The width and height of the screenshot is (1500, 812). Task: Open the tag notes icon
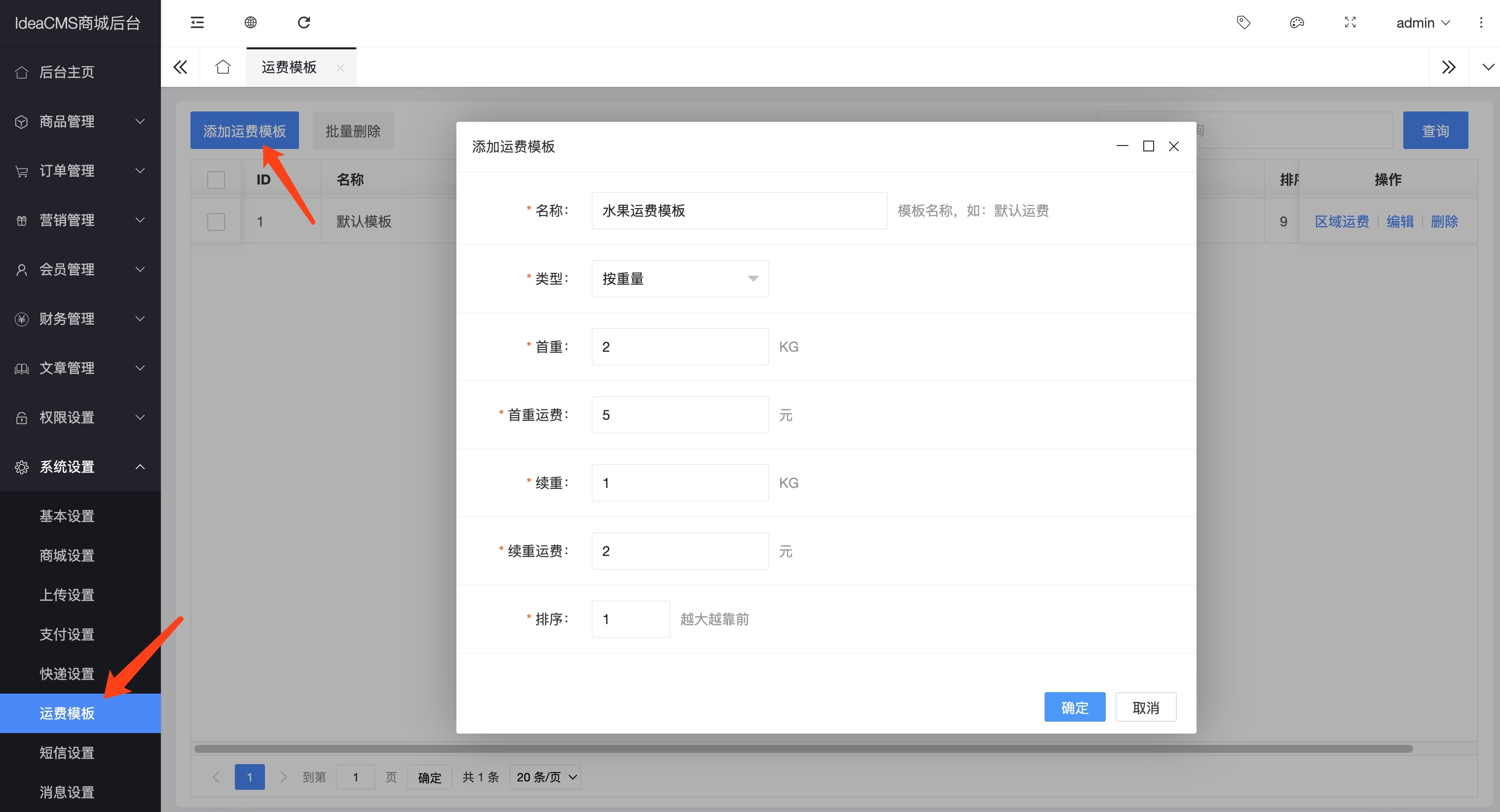[x=1243, y=23]
